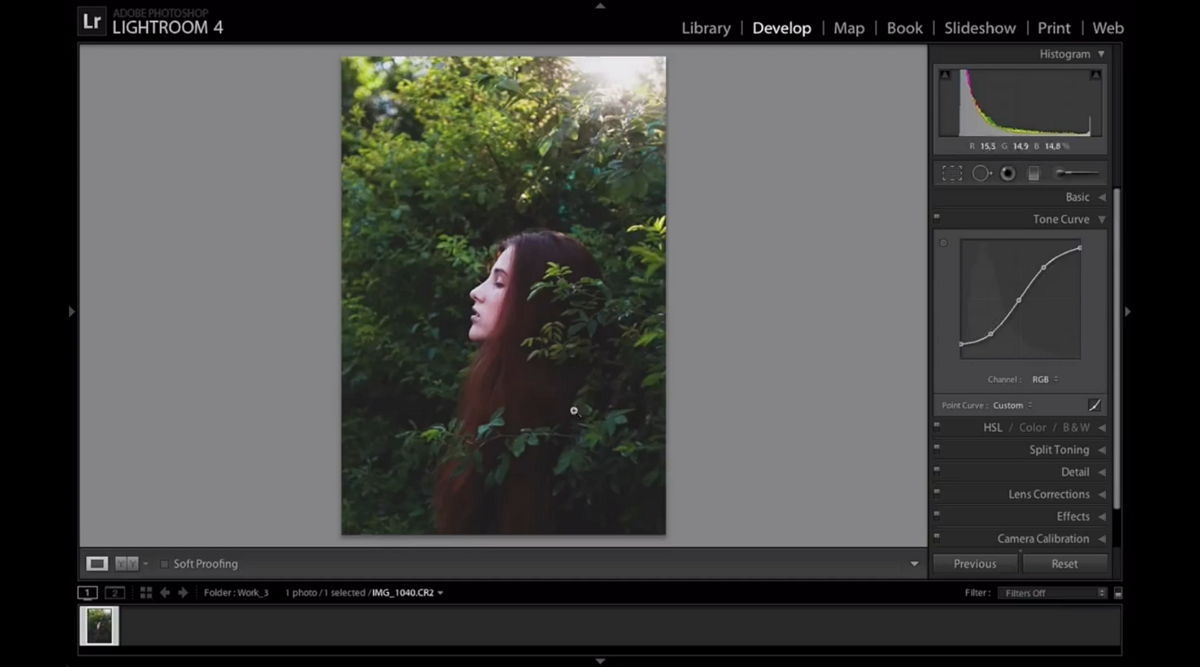Screen dimensions: 1200x667
Task: Select the filmstrip photo thumbnail
Action: click(x=100, y=626)
